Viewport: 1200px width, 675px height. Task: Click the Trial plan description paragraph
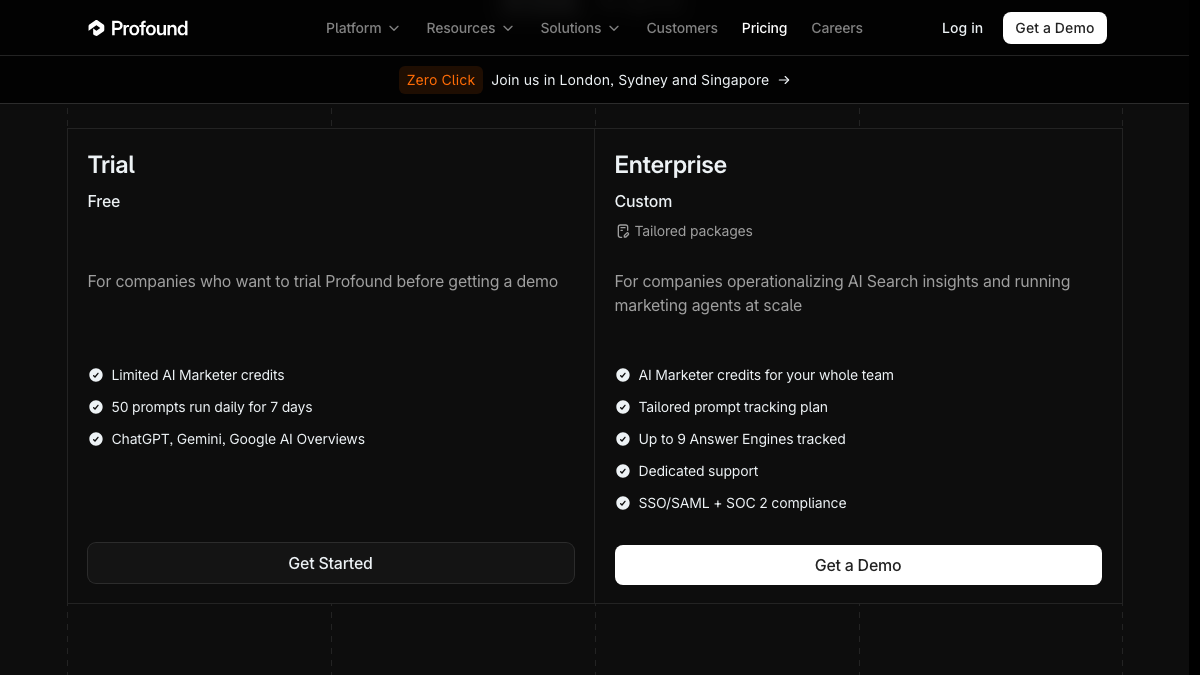click(323, 281)
